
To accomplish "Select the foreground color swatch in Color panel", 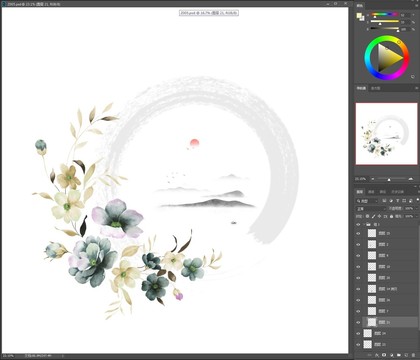I will click(359, 15).
